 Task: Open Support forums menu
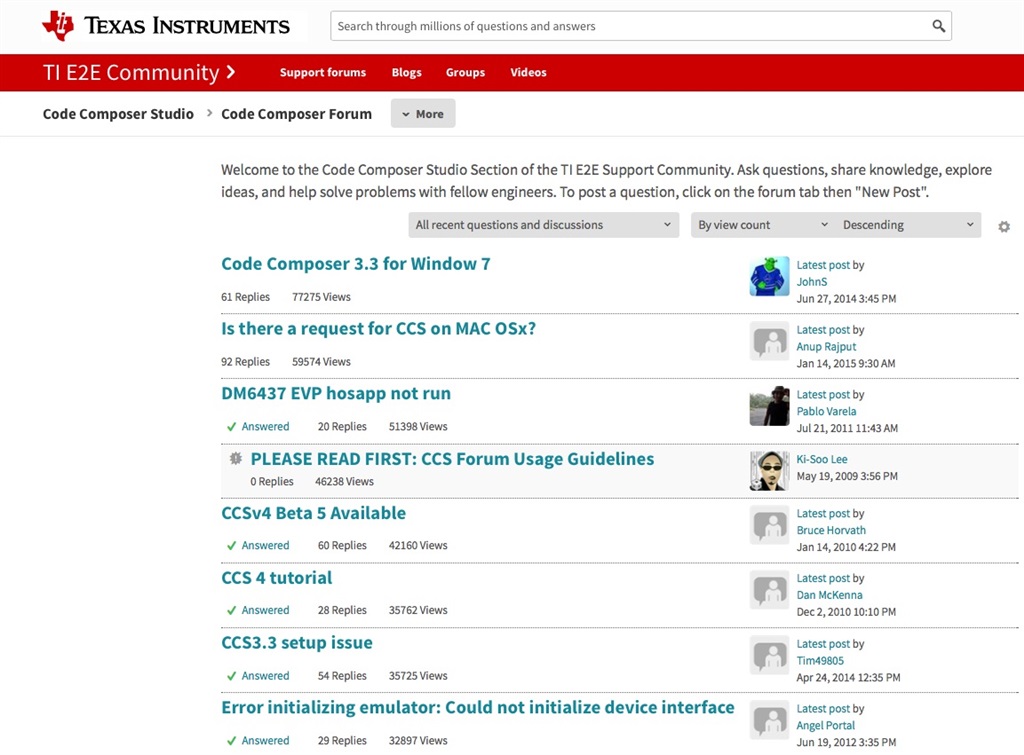pos(323,72)
